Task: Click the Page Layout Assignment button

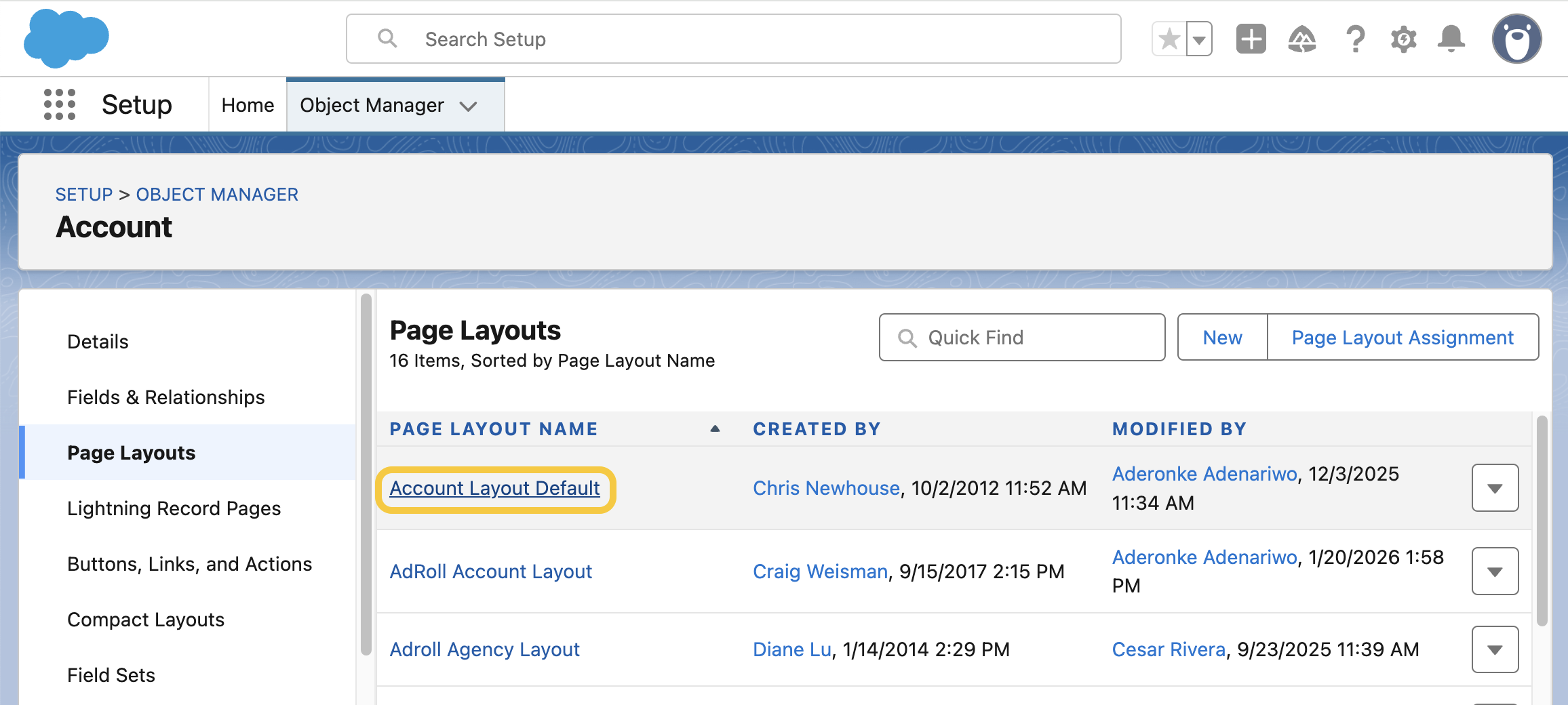Action: coord(1402,338)
